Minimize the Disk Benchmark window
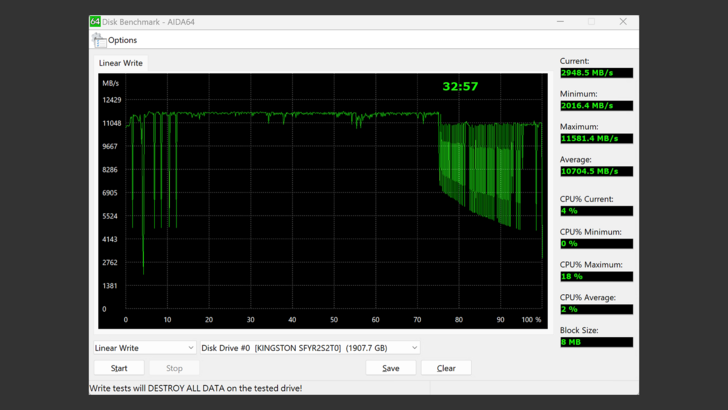This screenshot has width=728, height=410. pyautogui.click(x=560, y=21)
